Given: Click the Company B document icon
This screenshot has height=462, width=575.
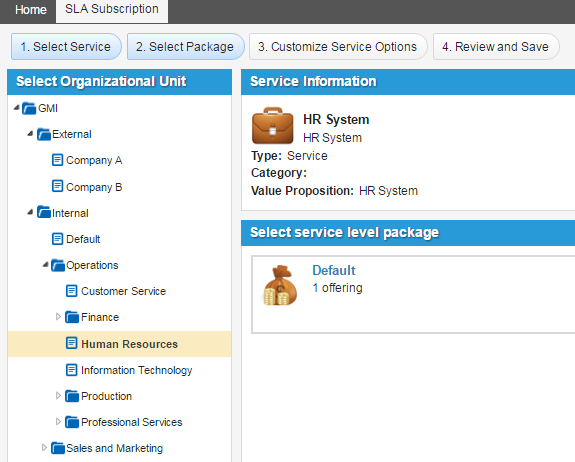Looking at the screenshot, I should pyautogui.click(x=57, y=186).
